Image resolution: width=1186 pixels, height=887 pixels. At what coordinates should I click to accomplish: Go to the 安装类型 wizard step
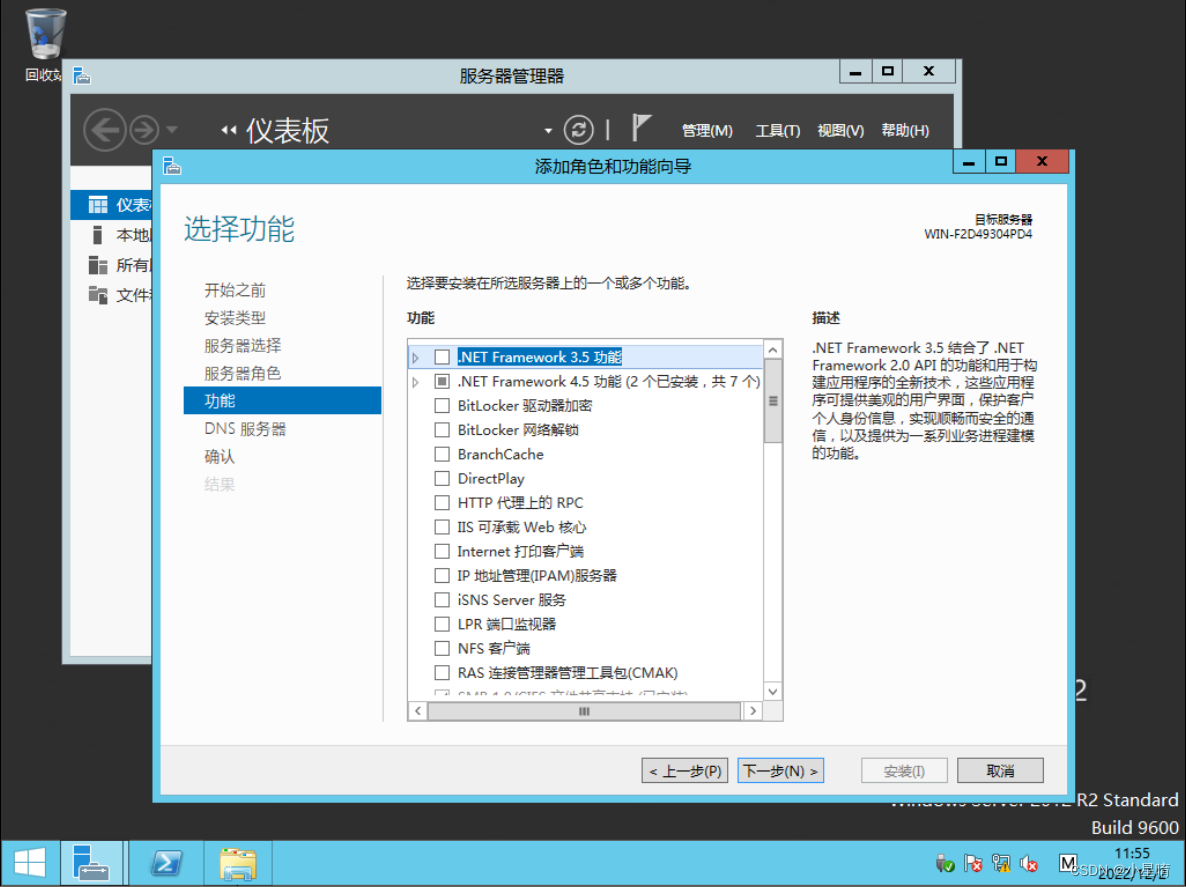(234, 318)
